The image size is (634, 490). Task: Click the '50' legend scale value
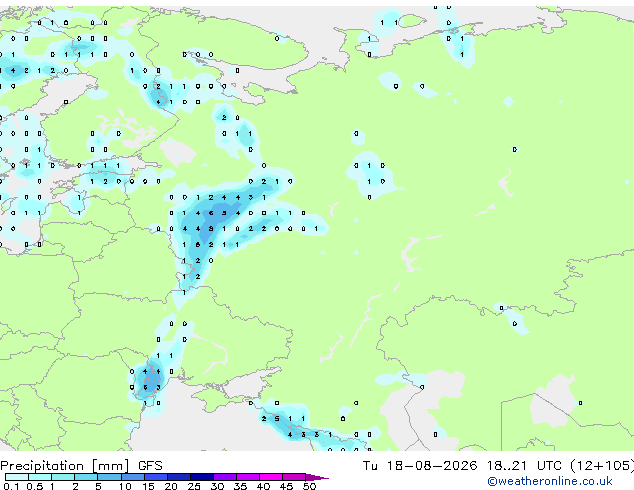tap(310, 486)
